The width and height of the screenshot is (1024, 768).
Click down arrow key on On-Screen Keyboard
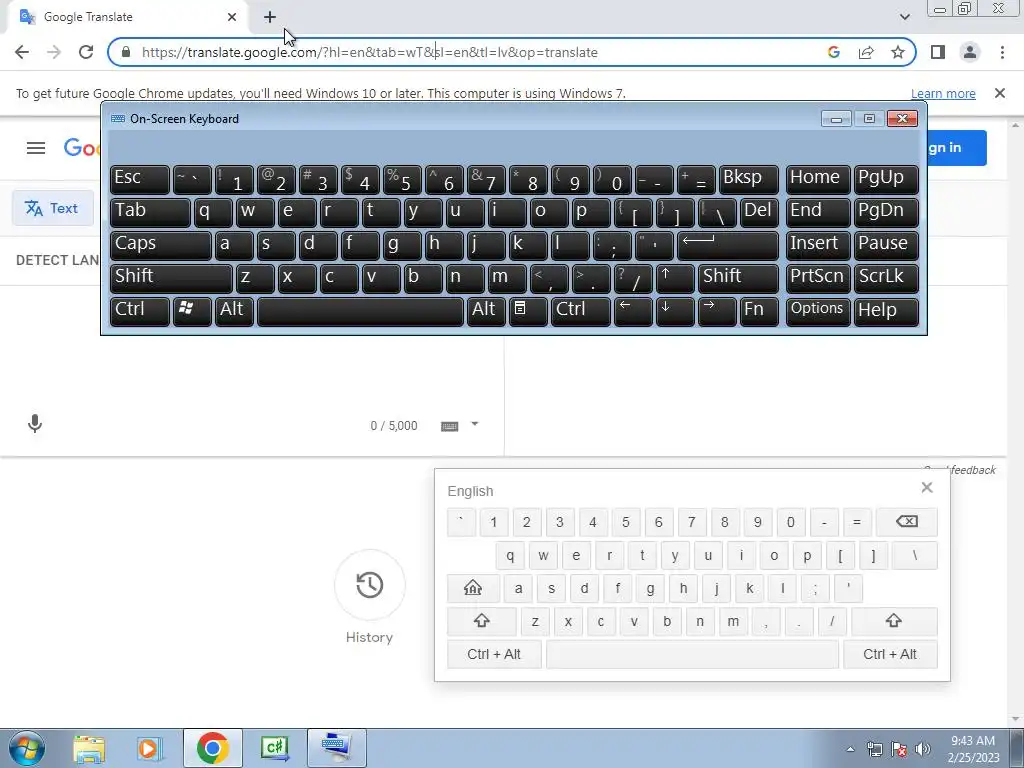(x=675, y=311)
